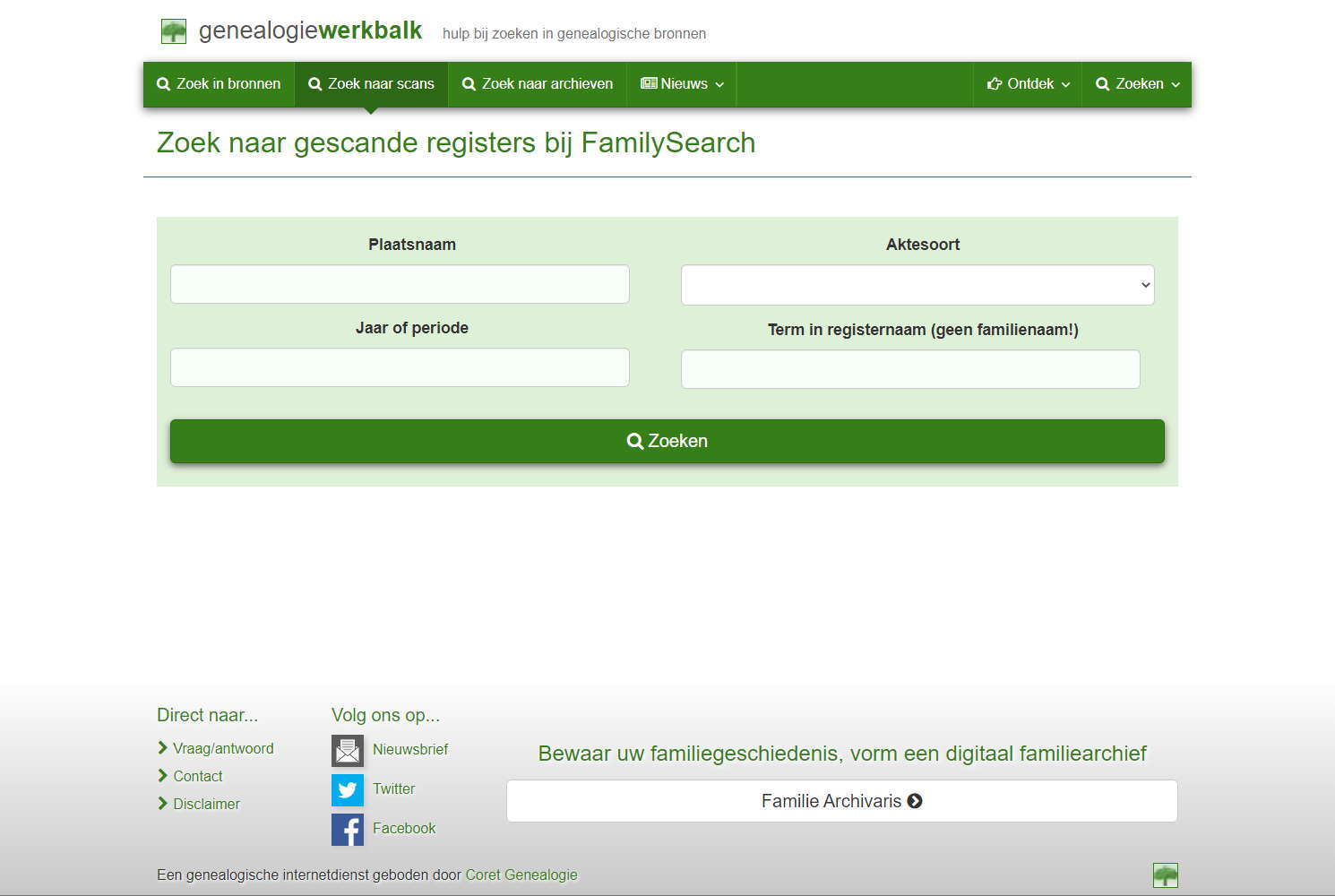1335x896 pixels.
Task: Open the Twitter text link
Action: tap(394, 789)
